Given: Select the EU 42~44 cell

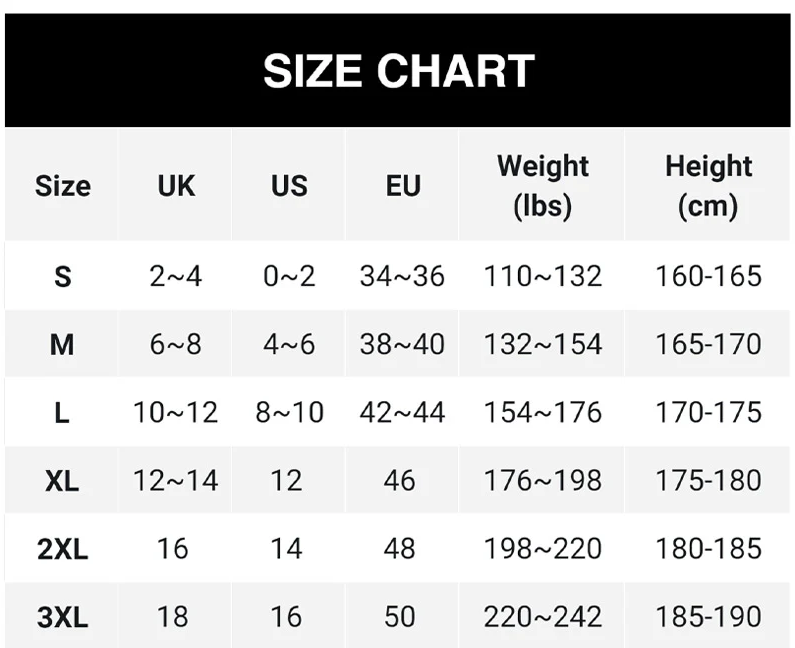Looking at the screenshot, I should click(x=402, y=413).
